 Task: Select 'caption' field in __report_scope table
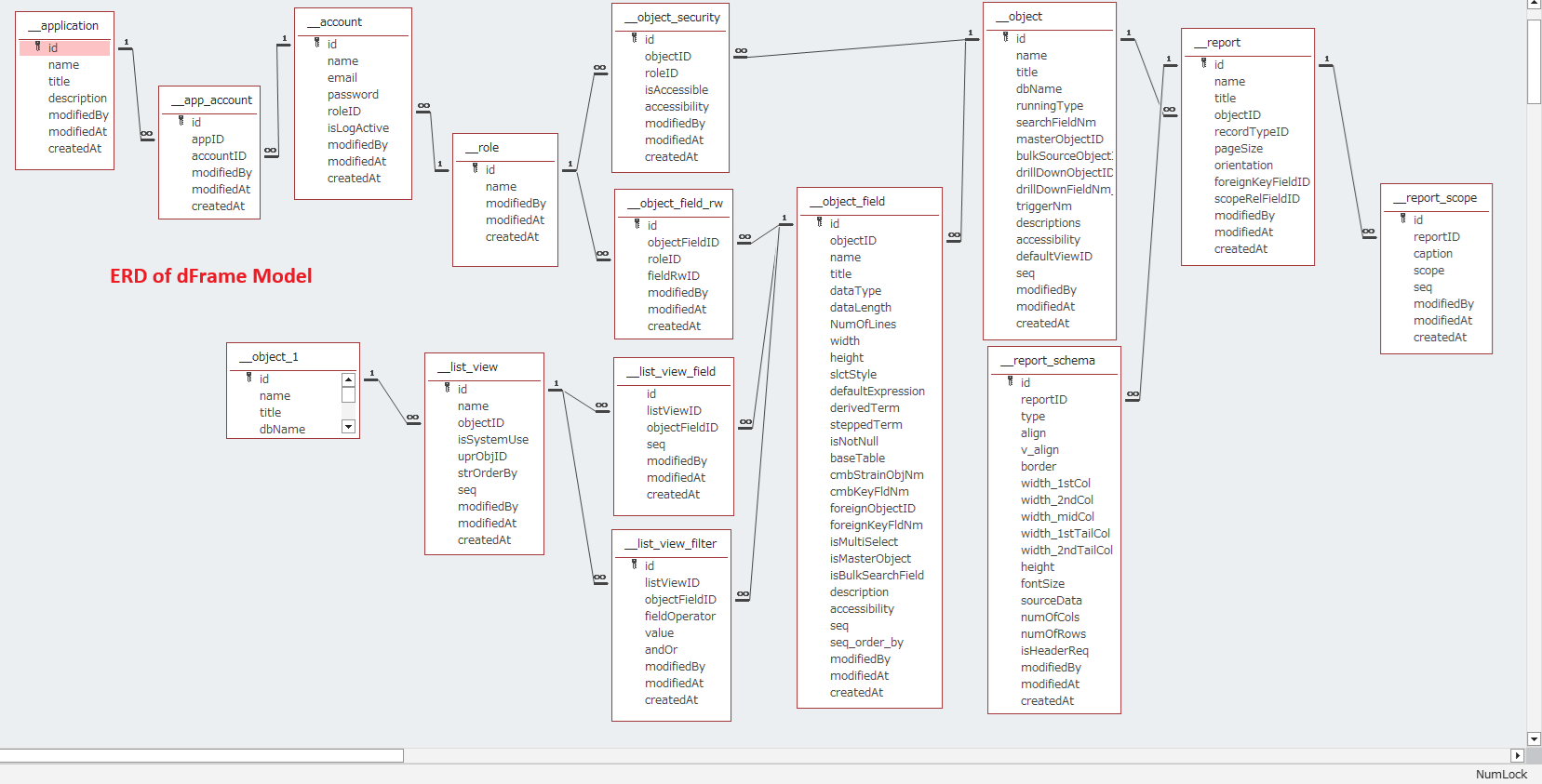tap(1432, 253)
